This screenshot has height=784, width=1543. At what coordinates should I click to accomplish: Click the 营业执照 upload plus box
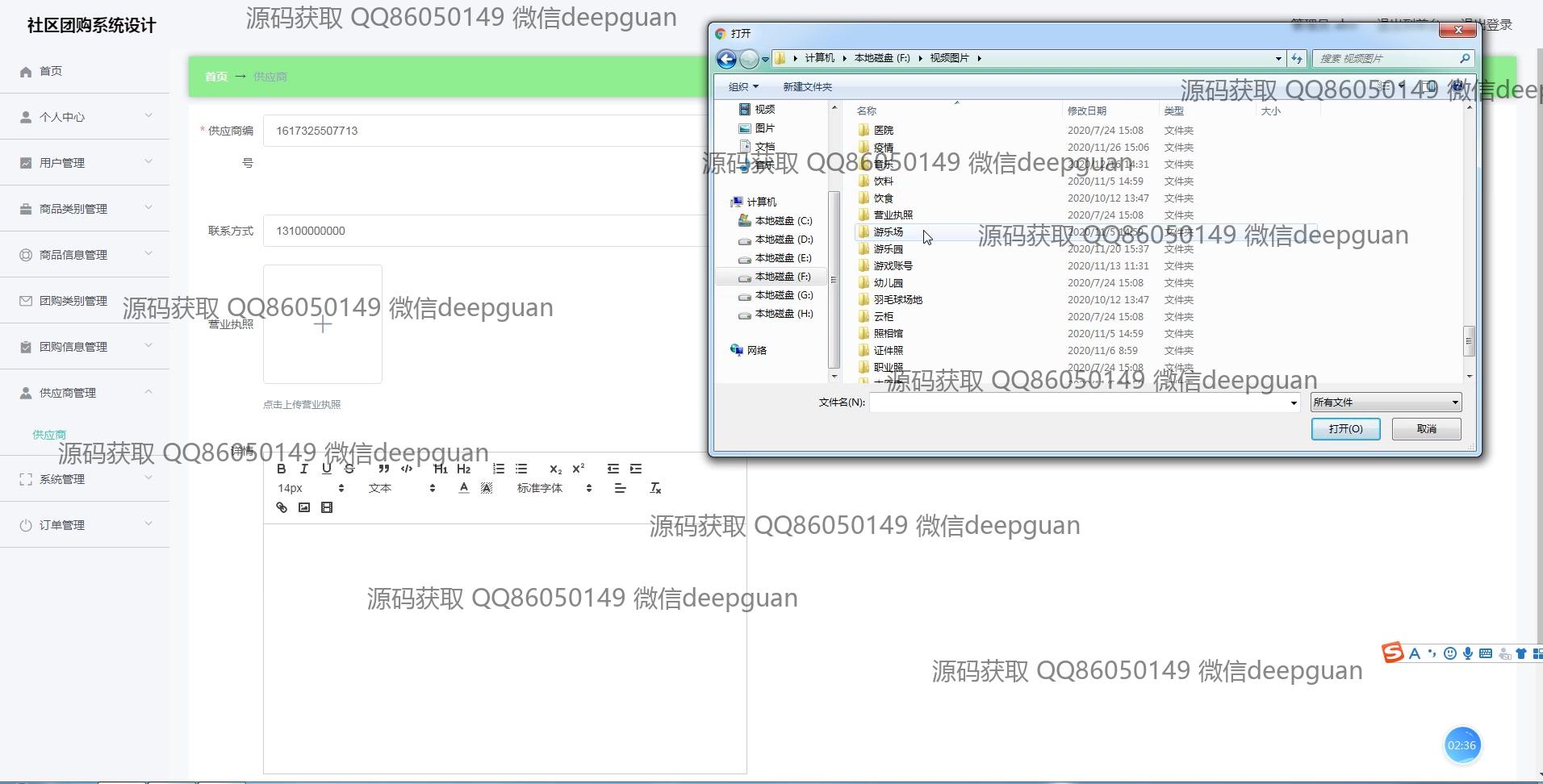point(323,324)
